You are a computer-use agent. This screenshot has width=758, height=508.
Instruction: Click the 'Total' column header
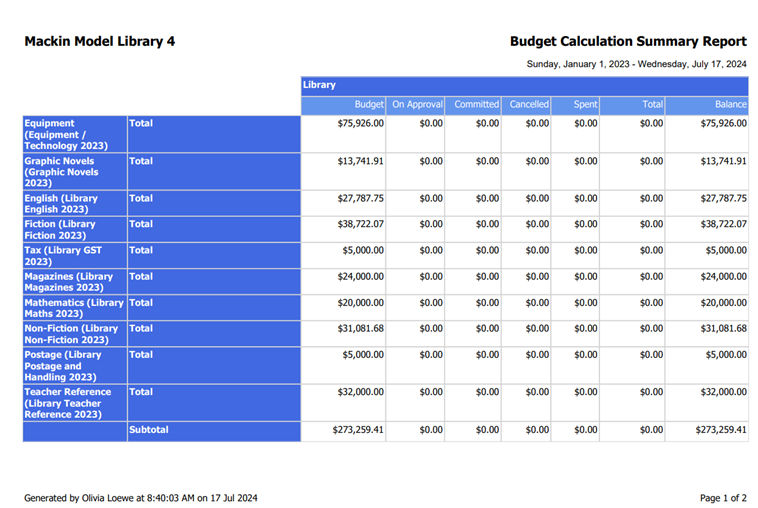coord(632,105)
